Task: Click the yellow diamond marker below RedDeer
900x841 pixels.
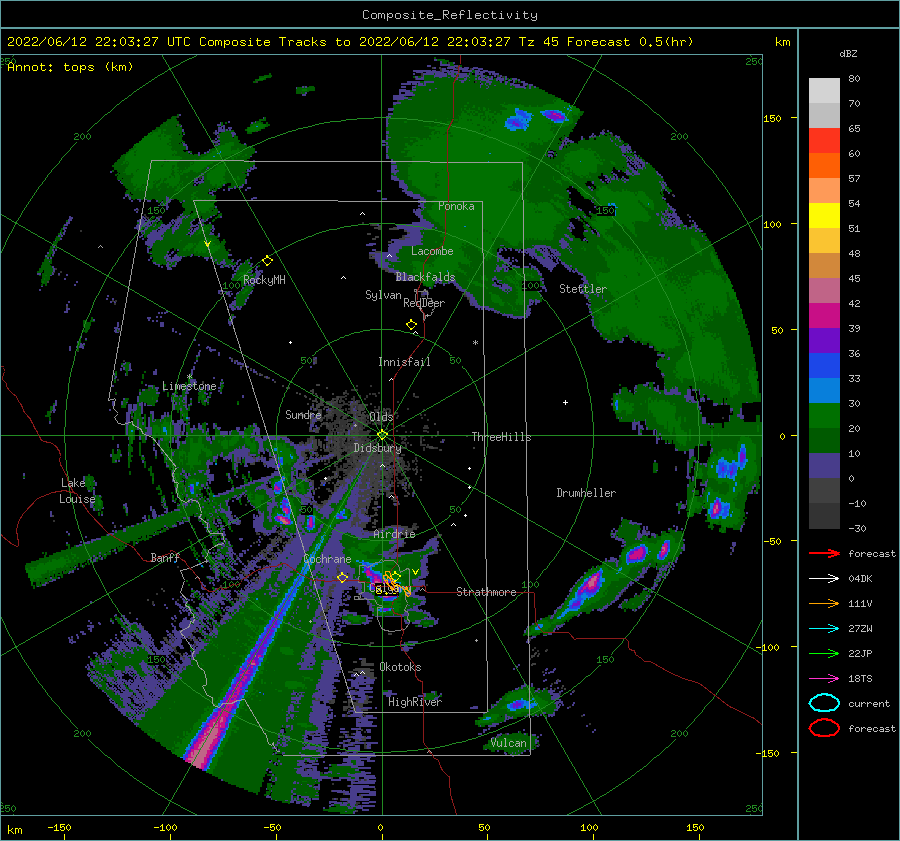Action: [x=412, y=325]
